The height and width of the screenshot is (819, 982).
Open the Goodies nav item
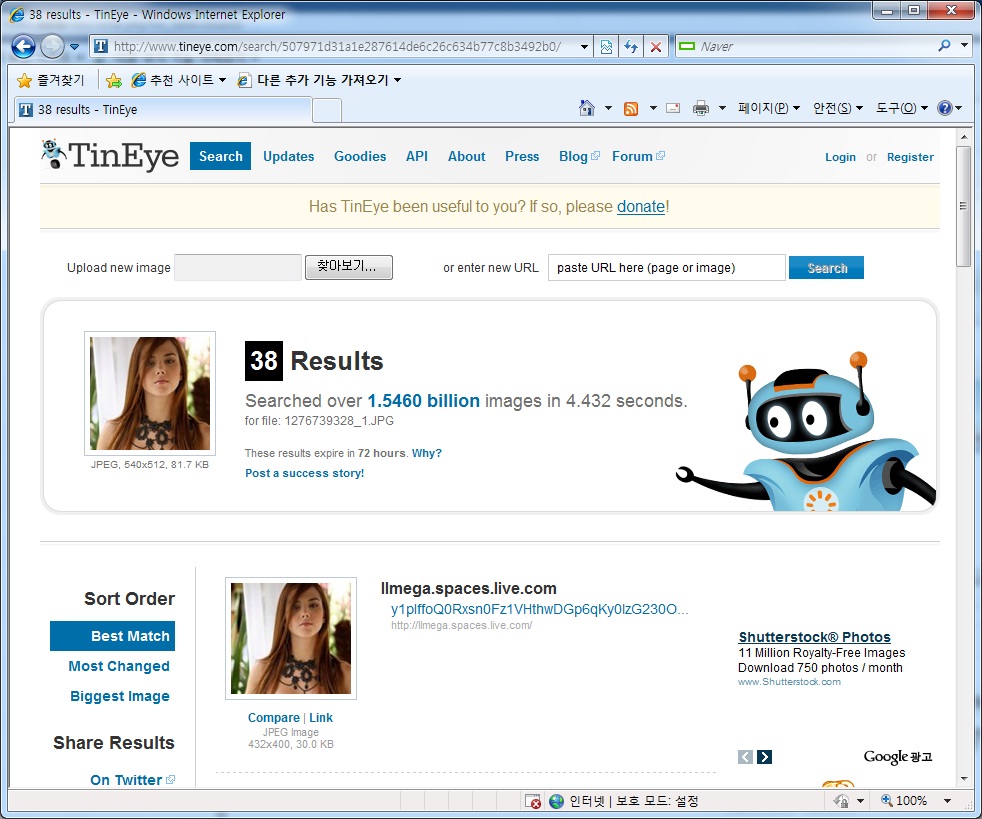(360, 157)
